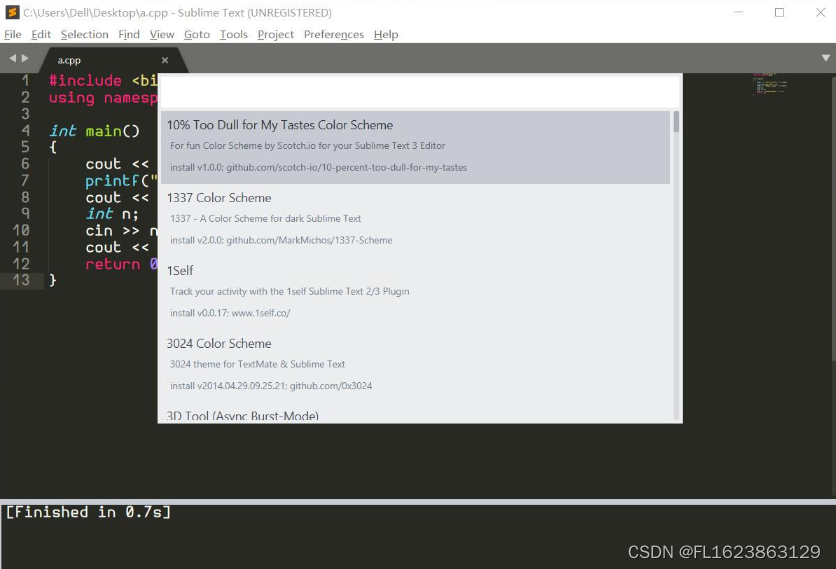
Task: Click 'int main()' on line 4
Action: 94,131
